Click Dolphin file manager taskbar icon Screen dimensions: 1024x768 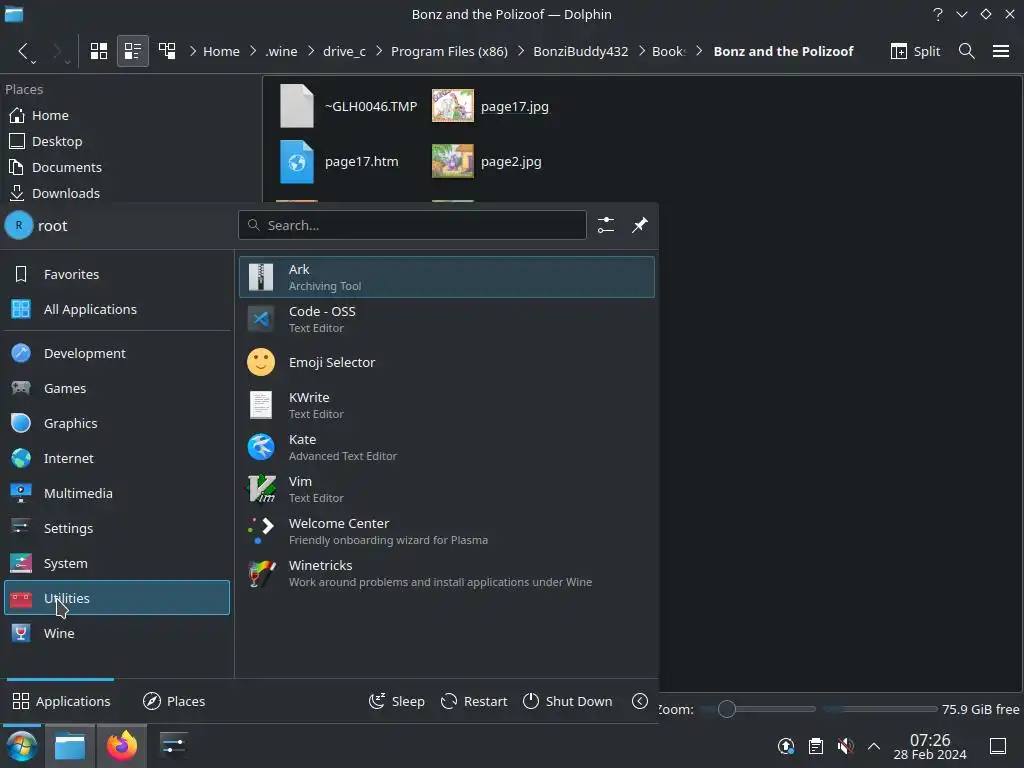[x=70, y=746]
